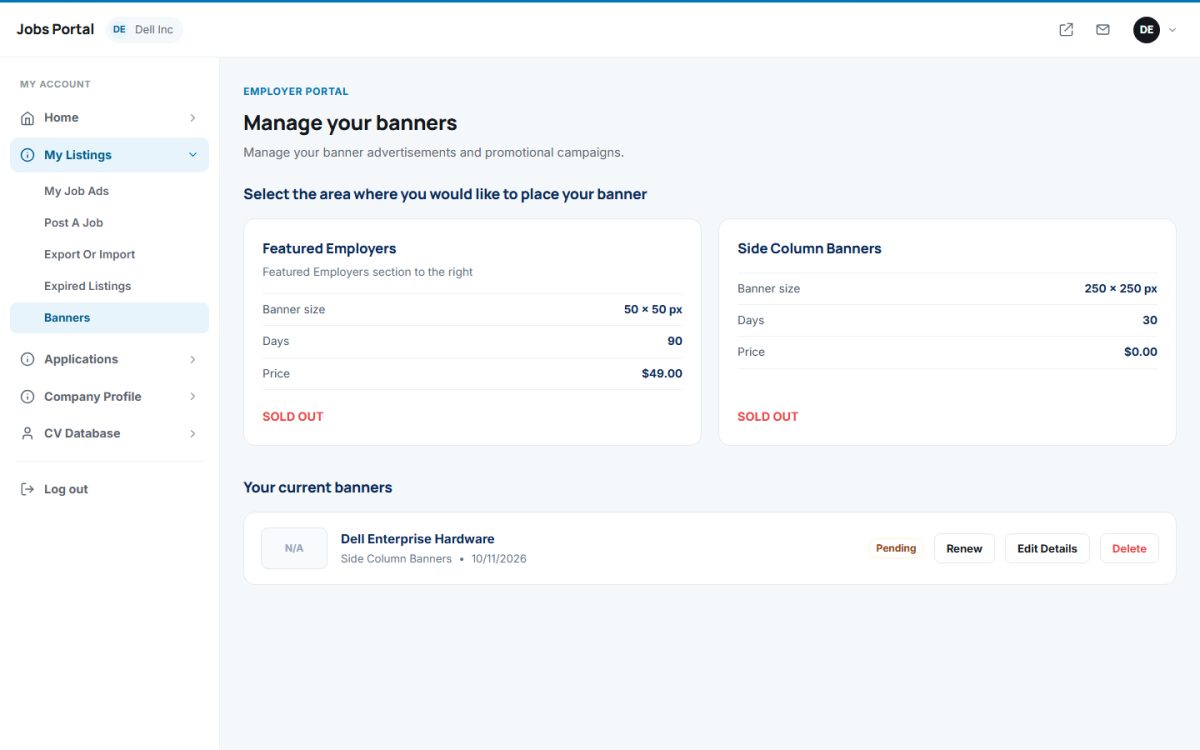Open the account menu chevron beside avatar
Image resolution: width=1200 pixels, height=750 pixels.
(1173, 30)
